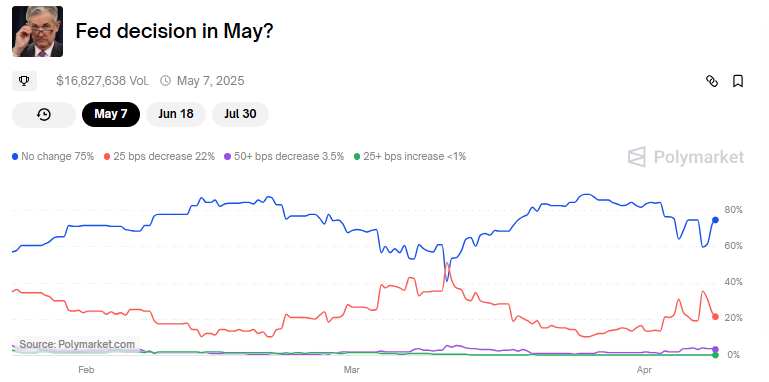Copy the market link via chain icon
Viewport: 769px width, 382px height.
pos(712,81)
